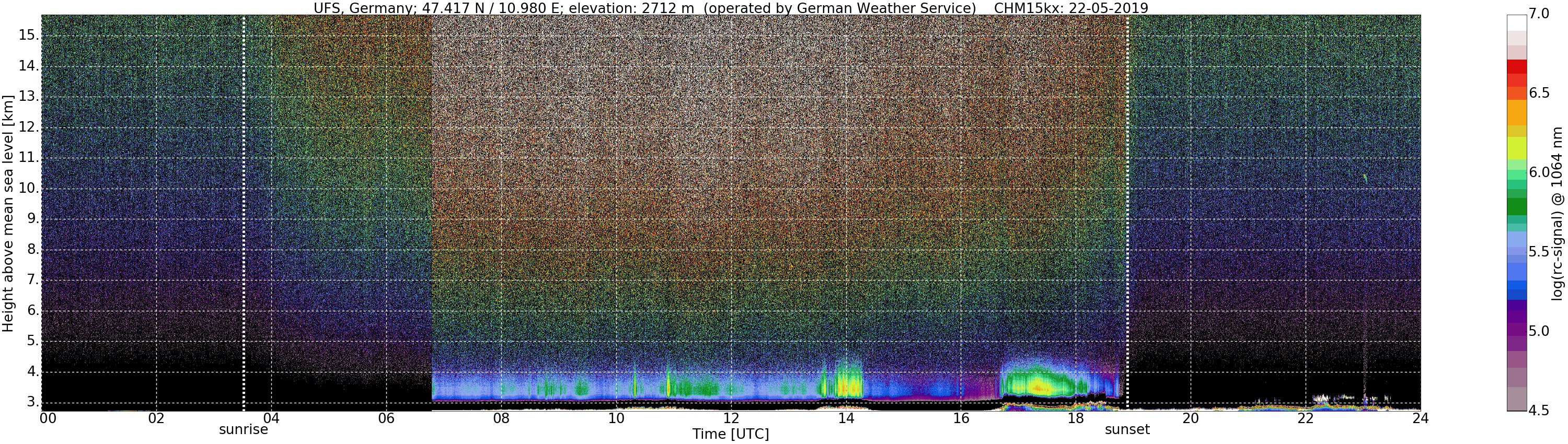1568x444 pixels.
Task: Click the yellow band of the colorbar
Action: (x=1517, y=147)
